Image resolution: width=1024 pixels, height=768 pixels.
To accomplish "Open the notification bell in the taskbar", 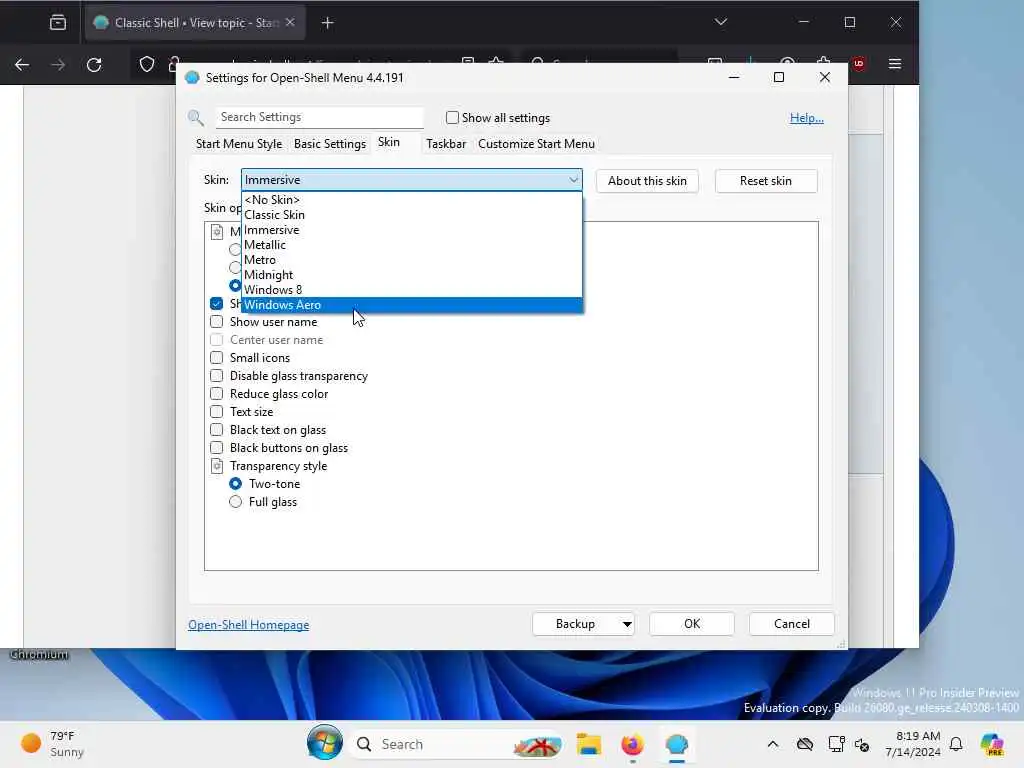I will click(956, 744).
